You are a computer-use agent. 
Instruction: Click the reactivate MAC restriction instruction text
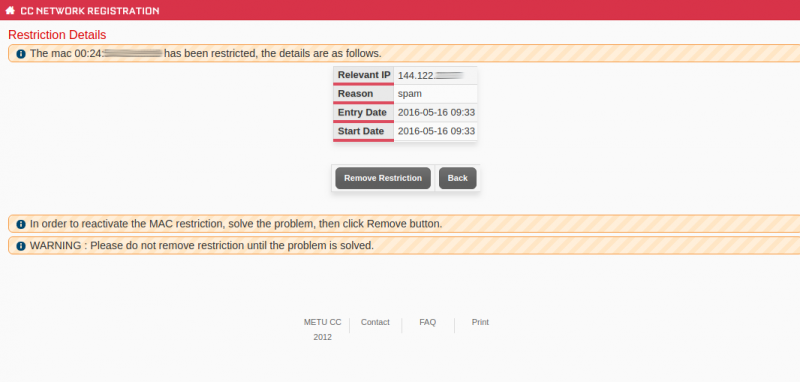point(236,223)
